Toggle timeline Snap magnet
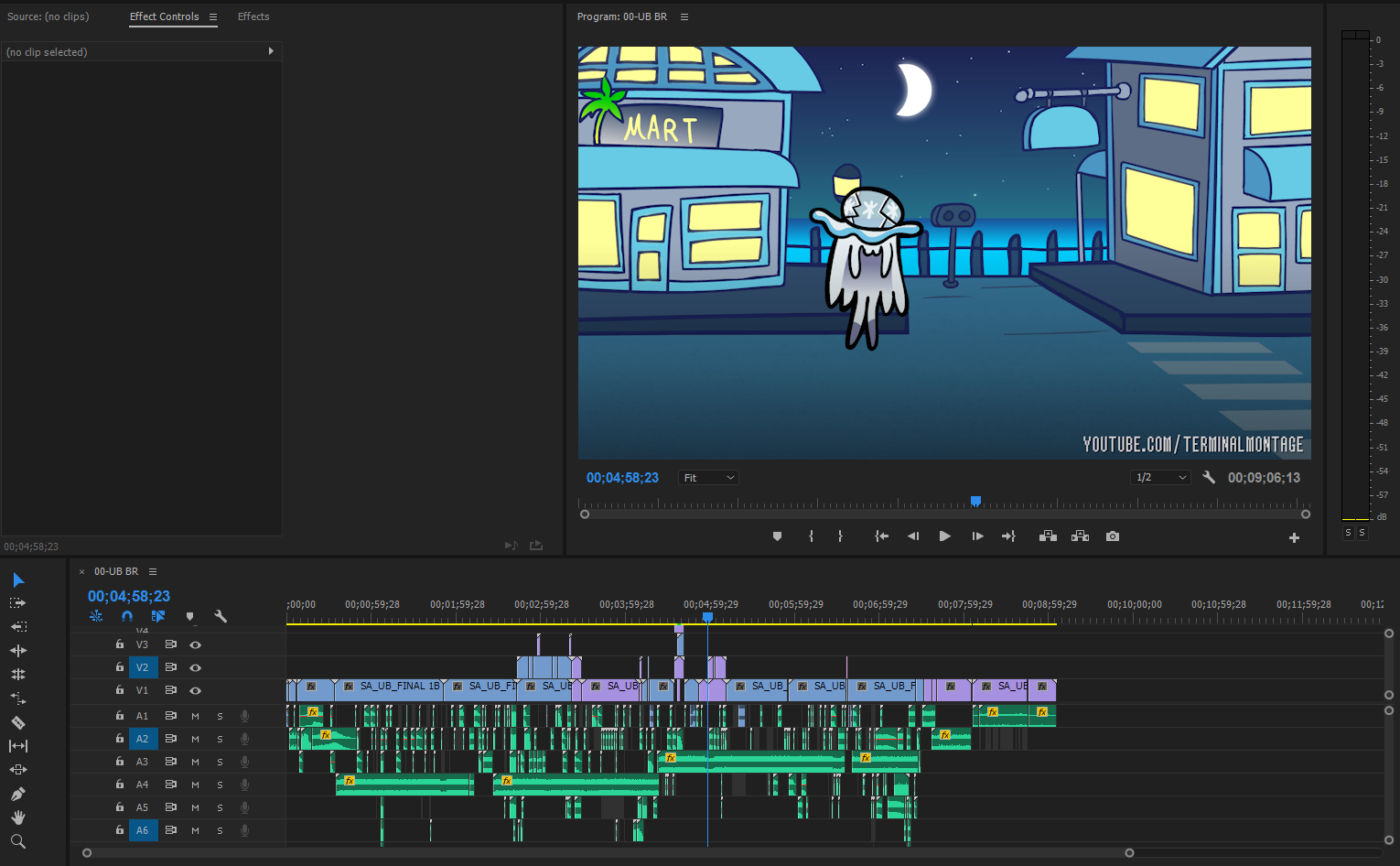This screenshot has width=1400, height=866. (127, 617)
